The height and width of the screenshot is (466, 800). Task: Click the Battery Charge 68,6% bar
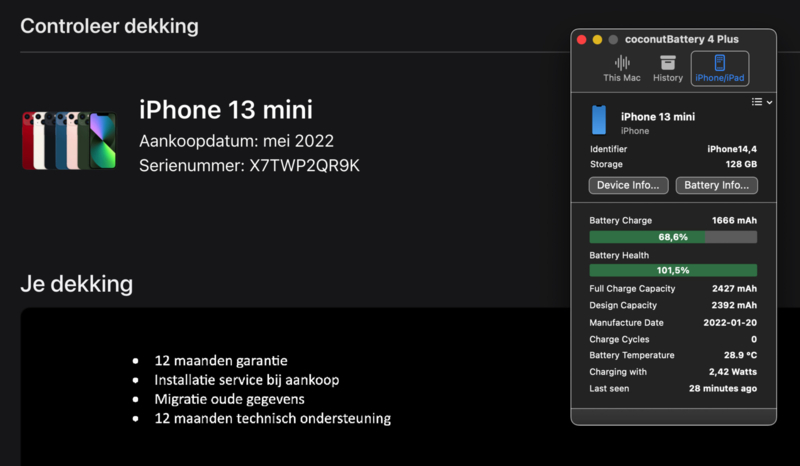[x=673, y=237]
